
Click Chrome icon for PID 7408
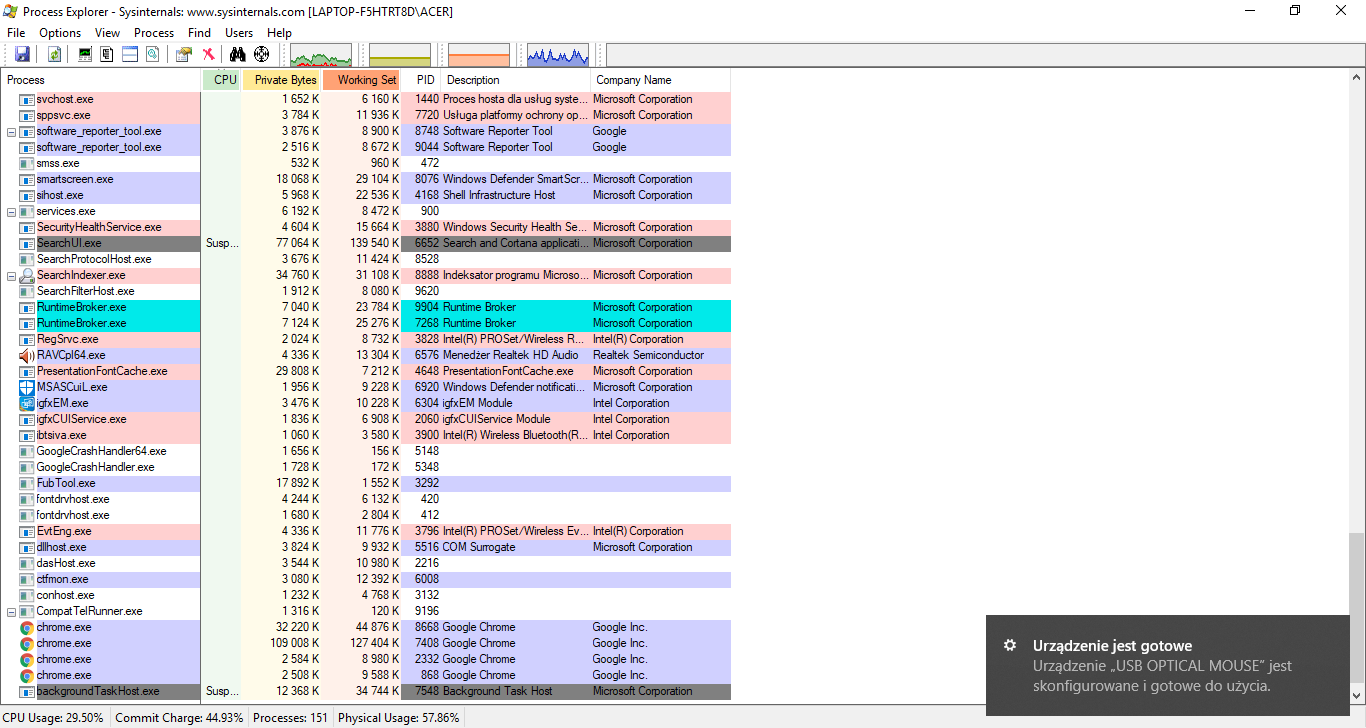pos(27,643)
